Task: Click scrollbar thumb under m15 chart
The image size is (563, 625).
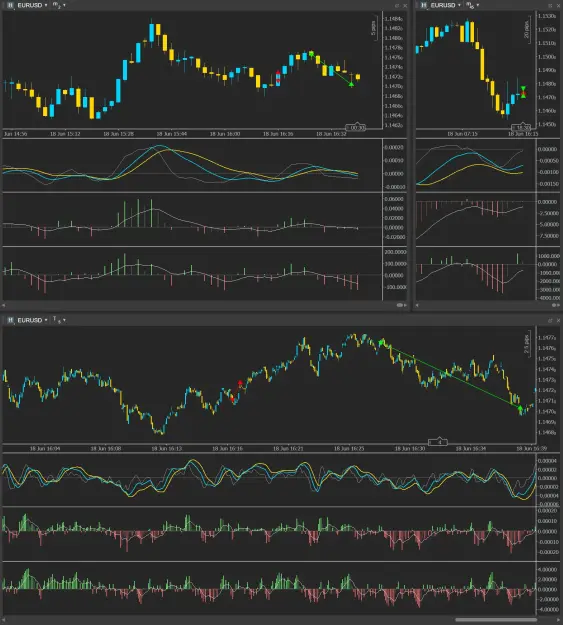Action: 554,305
